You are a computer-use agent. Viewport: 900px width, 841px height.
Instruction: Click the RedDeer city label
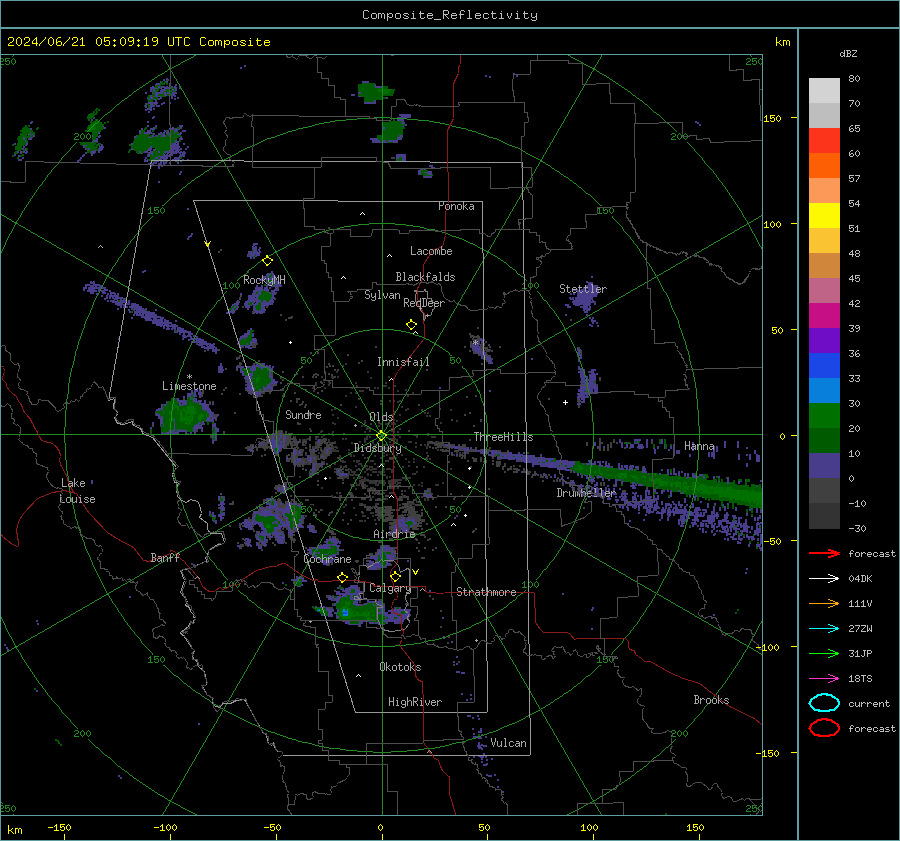coord(424,303)
